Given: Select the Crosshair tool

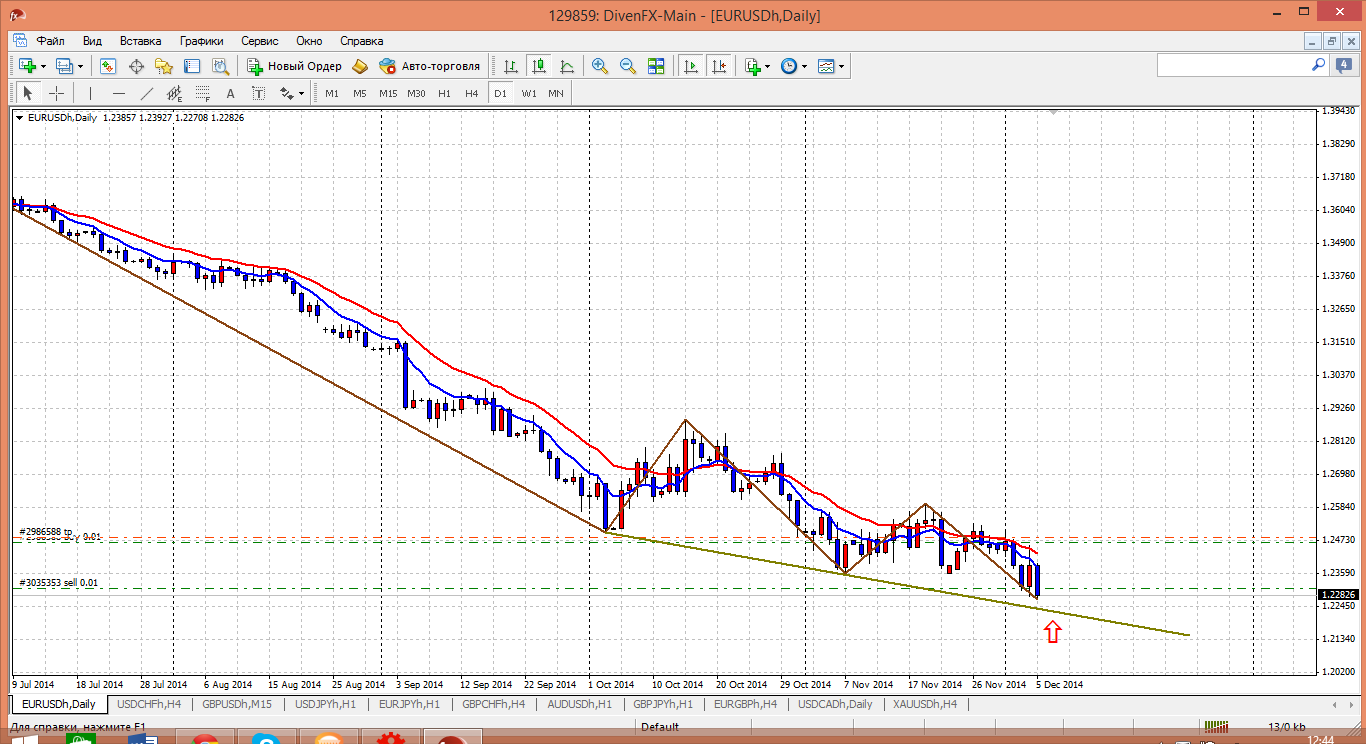Looking at the screenshot, I should click(57, 93).
